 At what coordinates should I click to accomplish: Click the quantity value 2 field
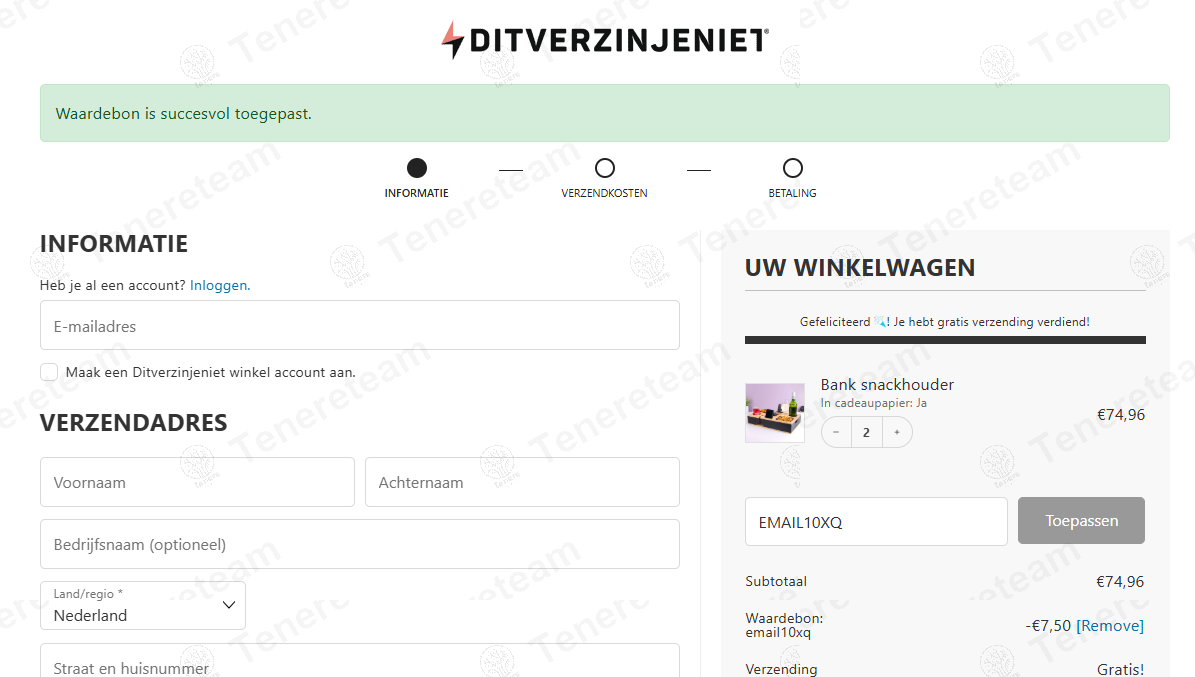pyautogui.click(x=867, y=432)
